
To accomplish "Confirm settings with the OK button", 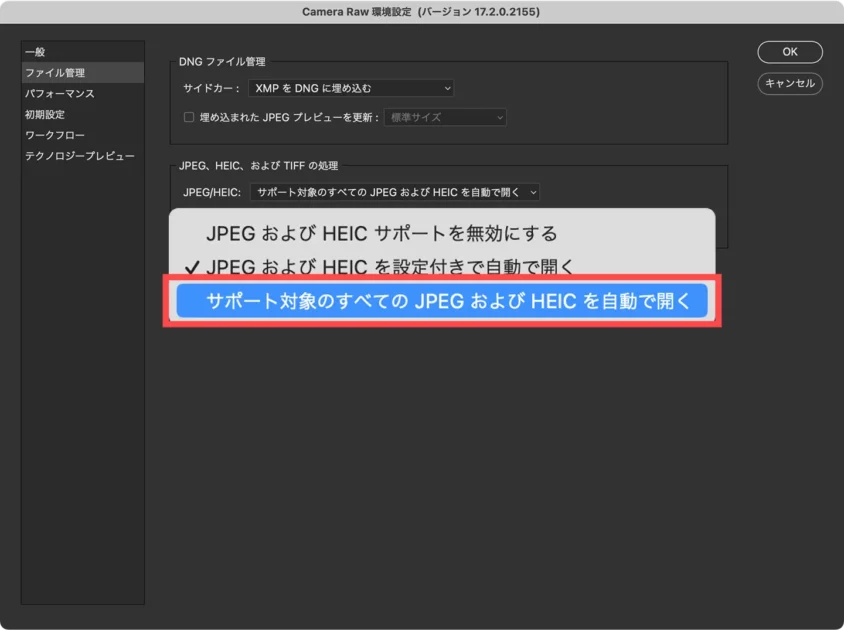I will tap(789, 52).
